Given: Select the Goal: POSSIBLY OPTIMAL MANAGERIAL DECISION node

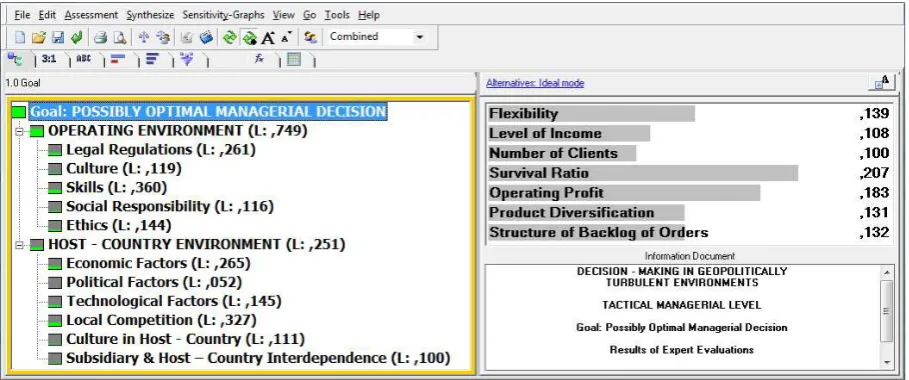Looking at the screenshot, I should pos(208,111).
